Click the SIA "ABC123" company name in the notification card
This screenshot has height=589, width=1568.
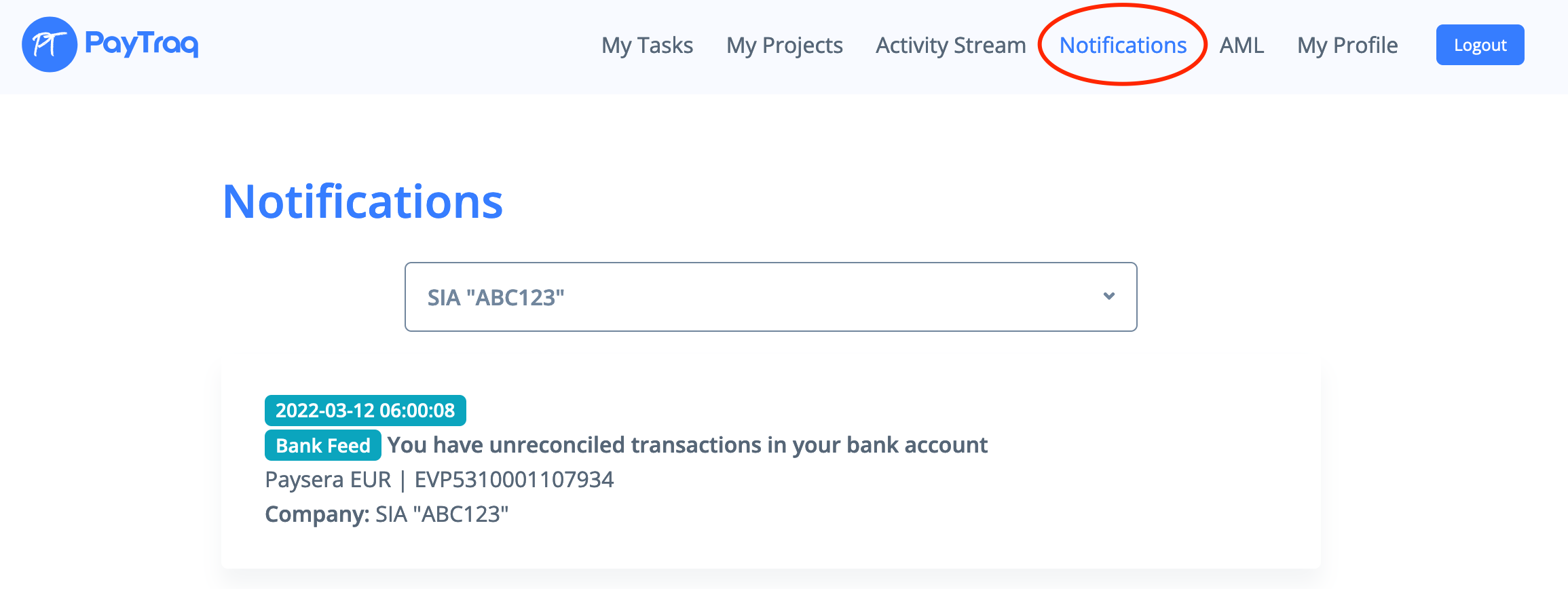point(442,514)
